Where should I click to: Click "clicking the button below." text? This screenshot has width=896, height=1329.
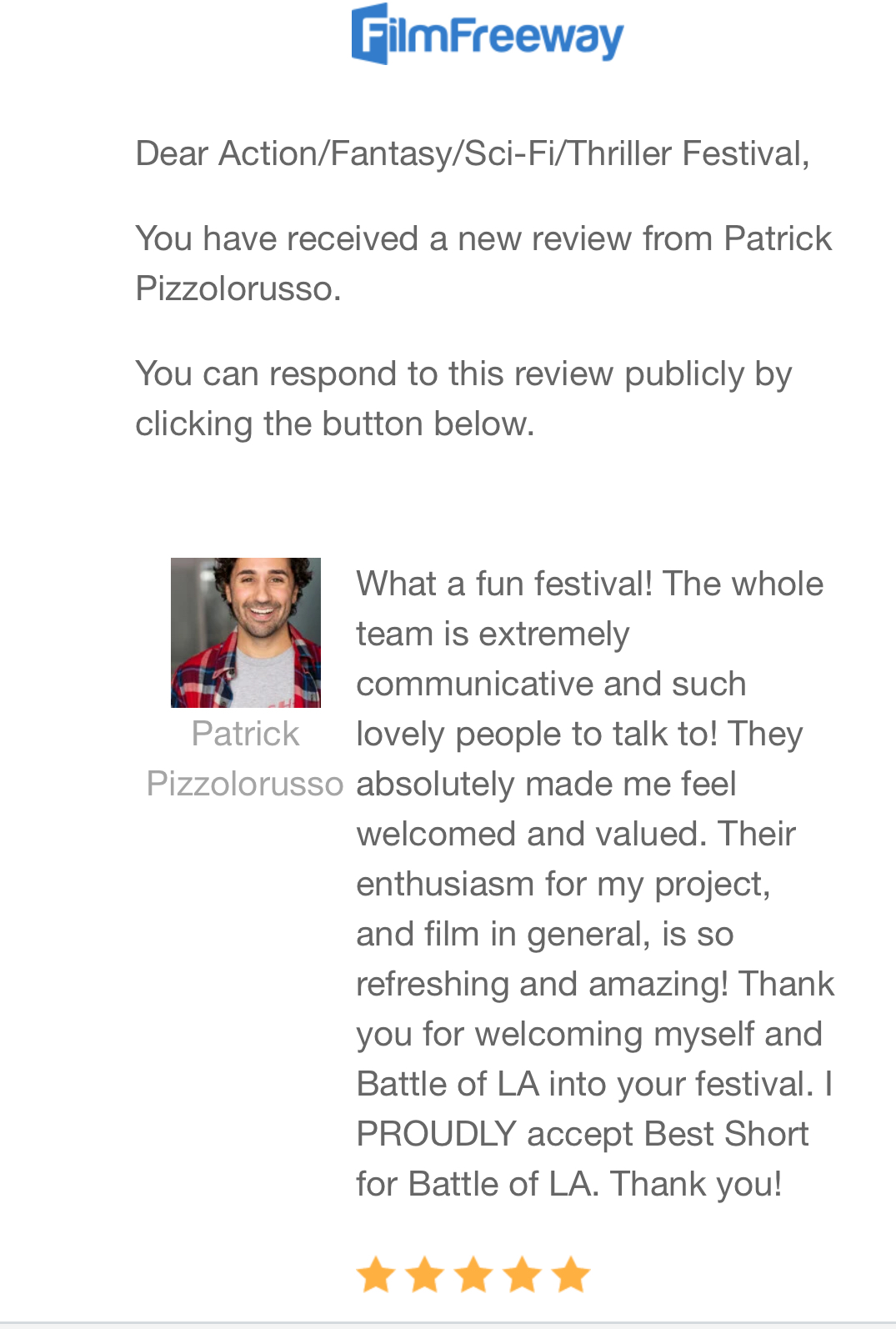(334, 424)
